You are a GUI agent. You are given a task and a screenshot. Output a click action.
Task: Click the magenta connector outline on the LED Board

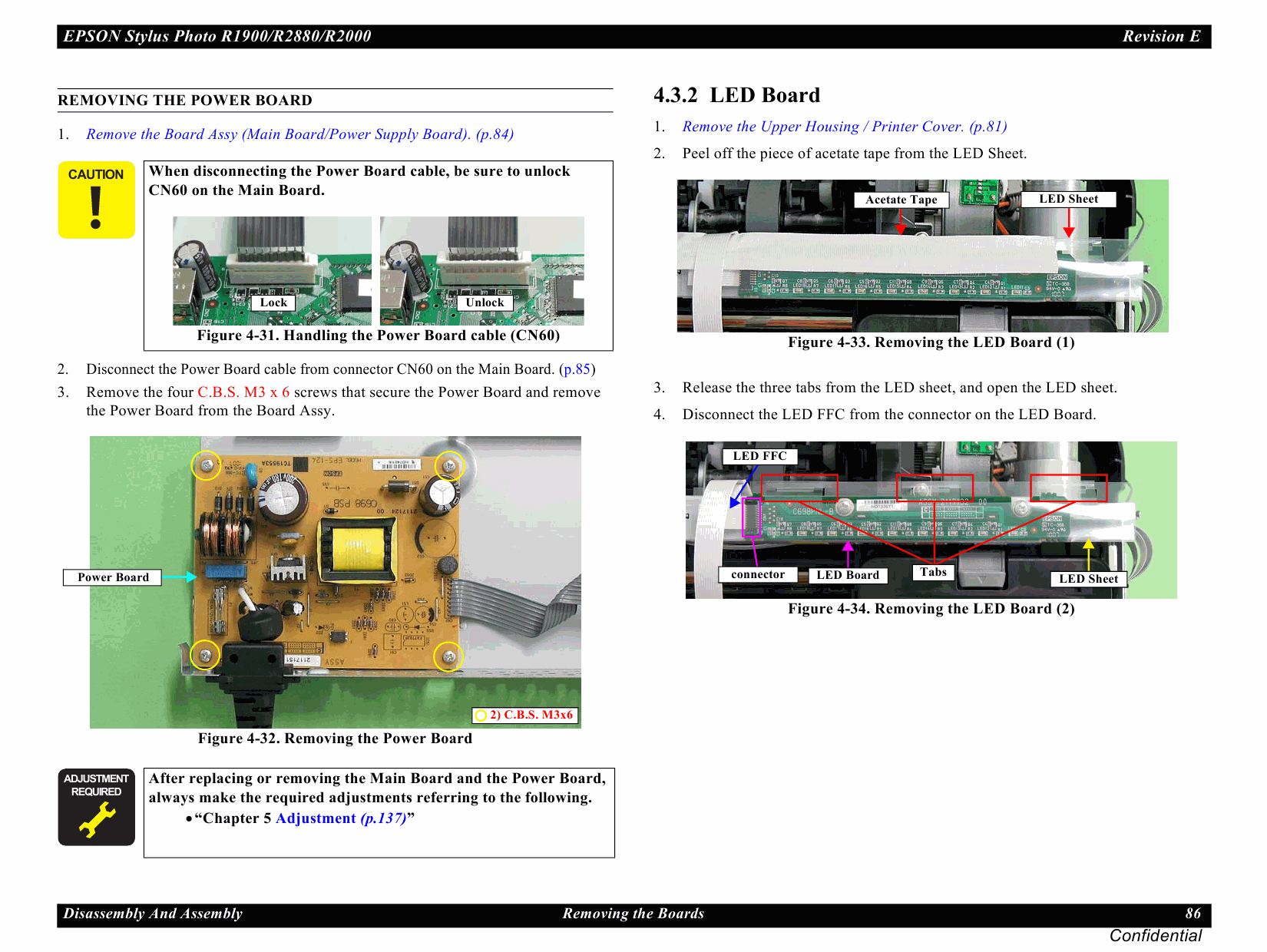point(751,517)
